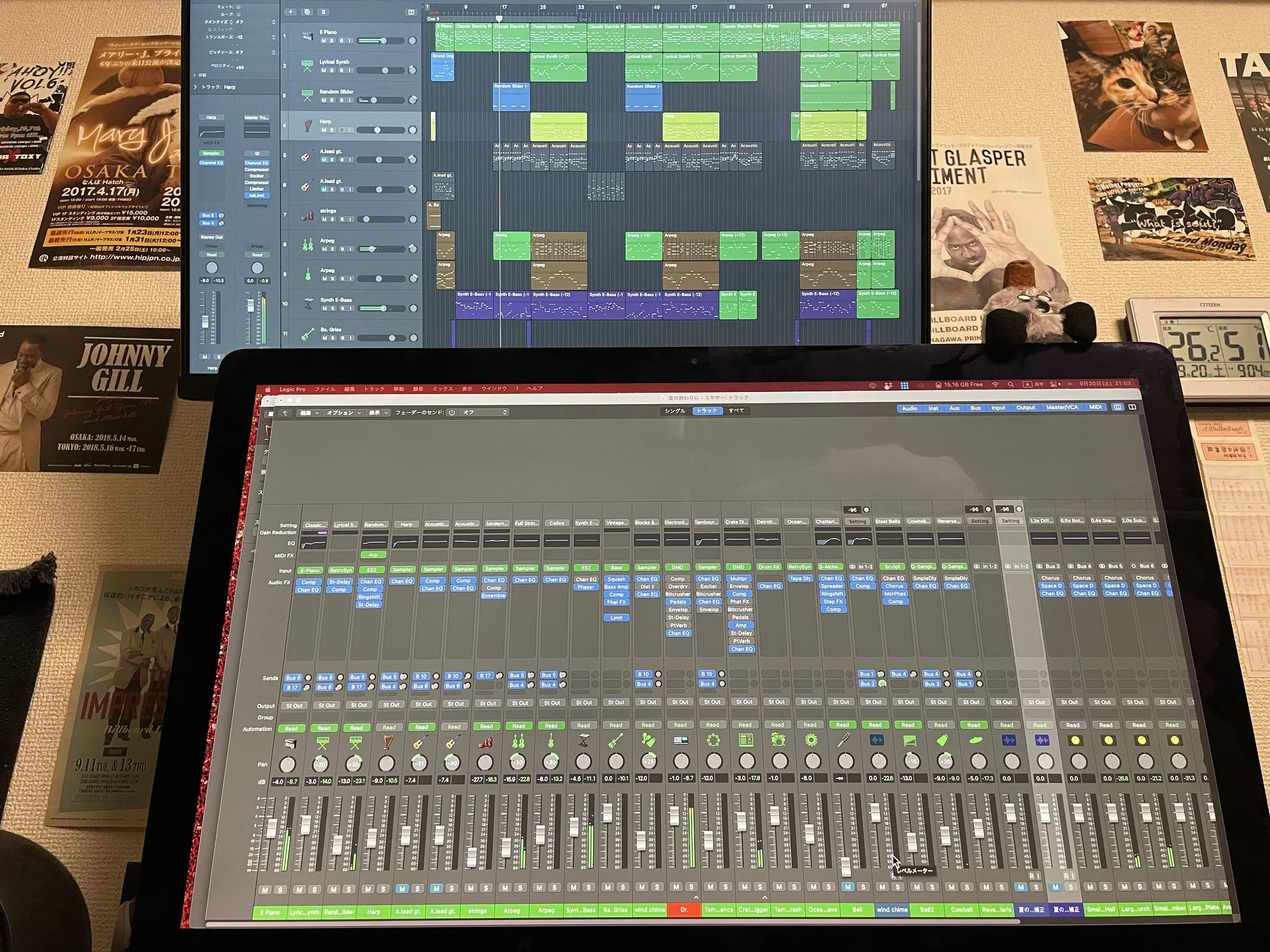Open the Sampler instrument slot on Harp strip
The image size is (1270, 952).
pyautogui.click(x=402, y=570)
